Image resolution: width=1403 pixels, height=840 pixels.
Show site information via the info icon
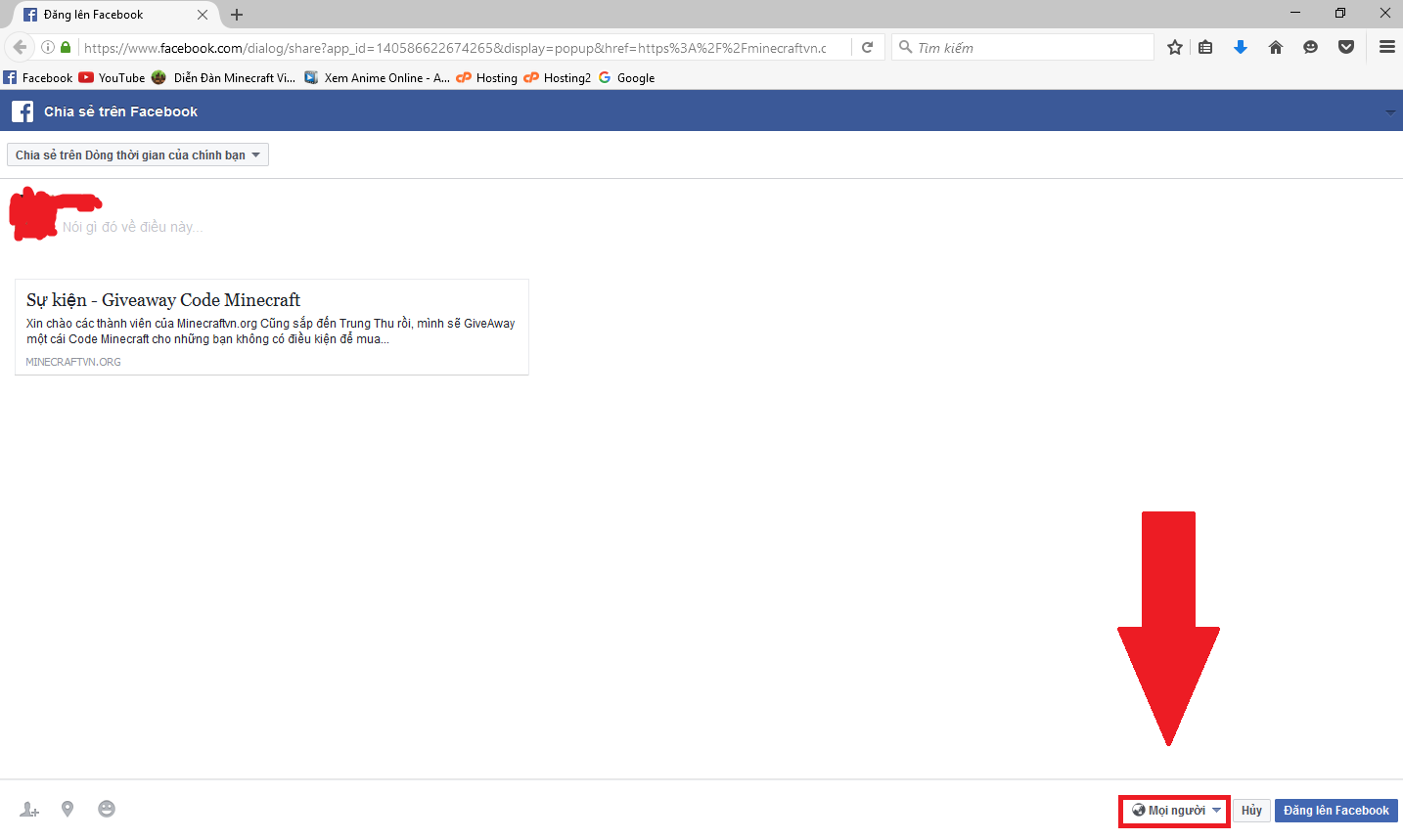(47, 47)
